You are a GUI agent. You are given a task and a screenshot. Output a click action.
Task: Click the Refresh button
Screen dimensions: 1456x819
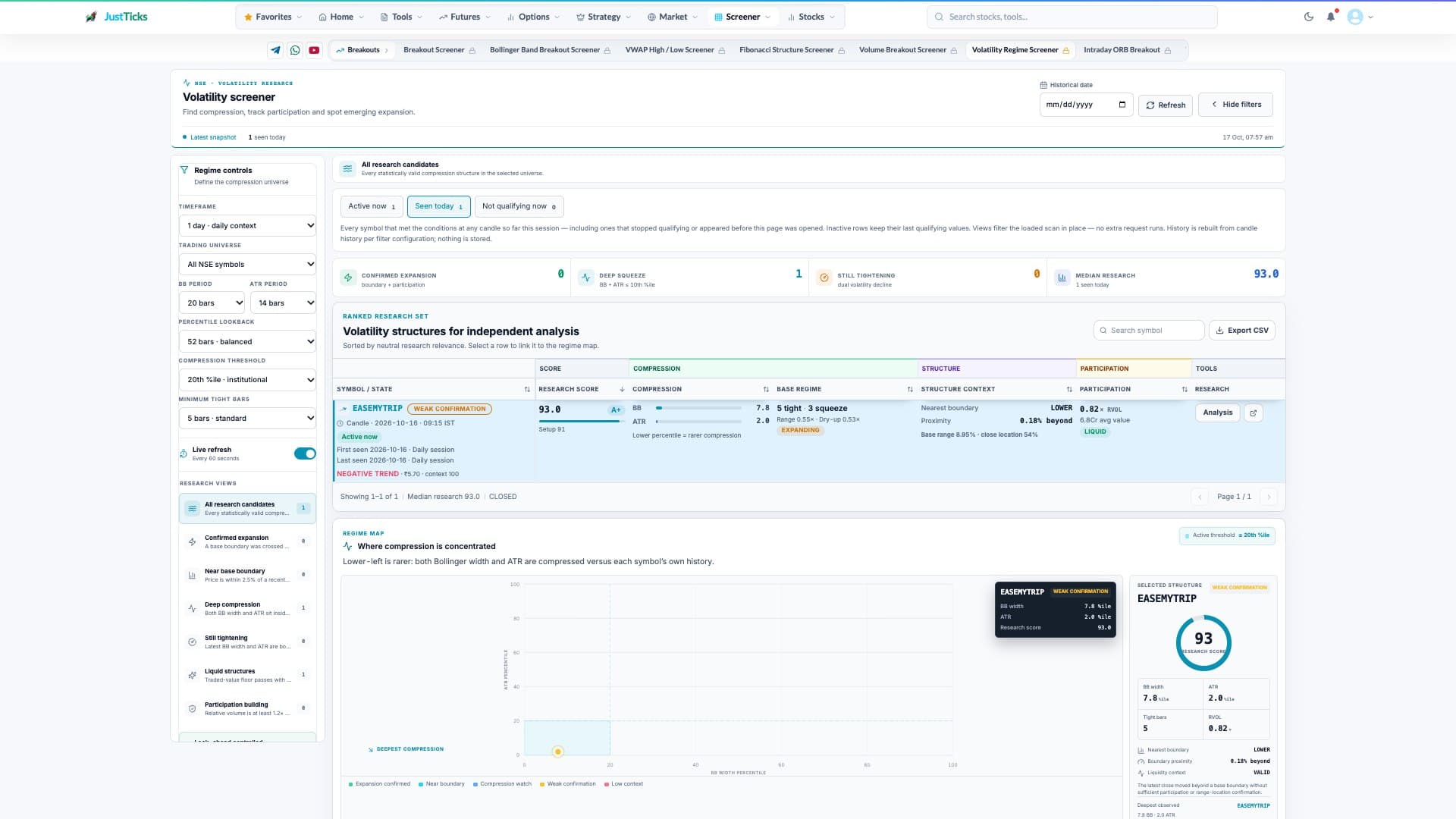pos(1166,105)
